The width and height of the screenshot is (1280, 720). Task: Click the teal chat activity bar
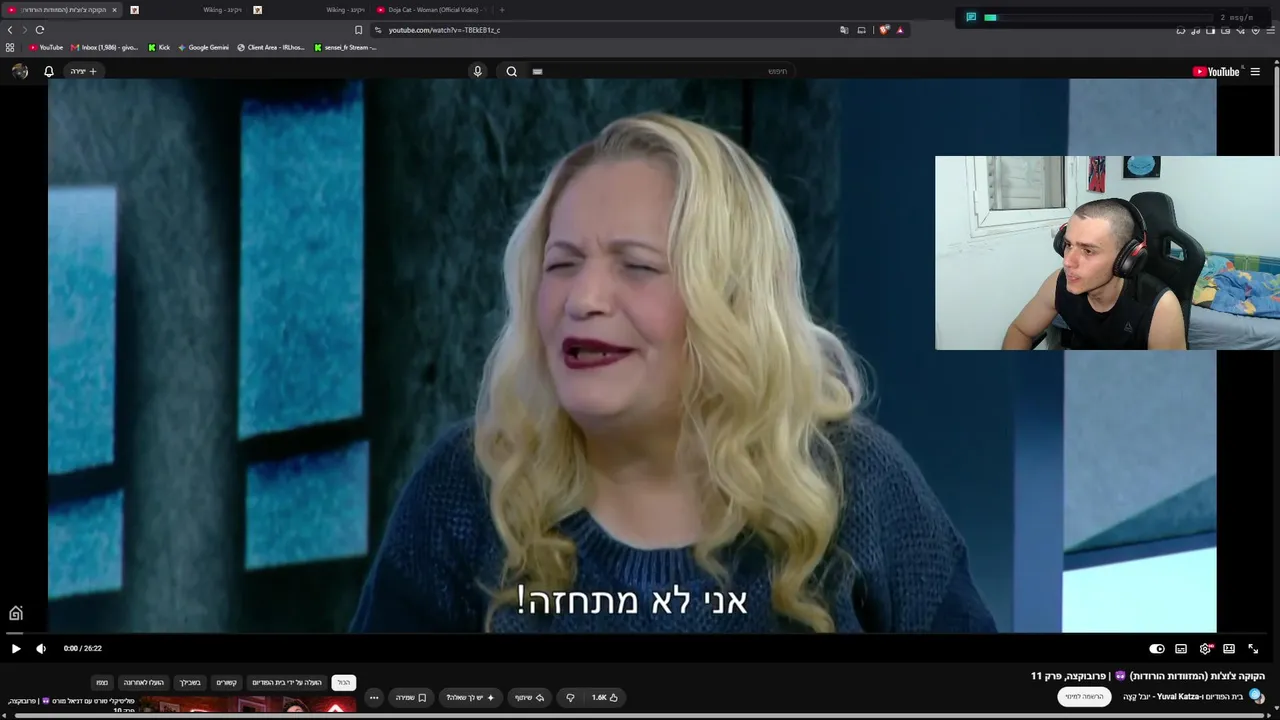pyautogui.click(x=990, y=17)
